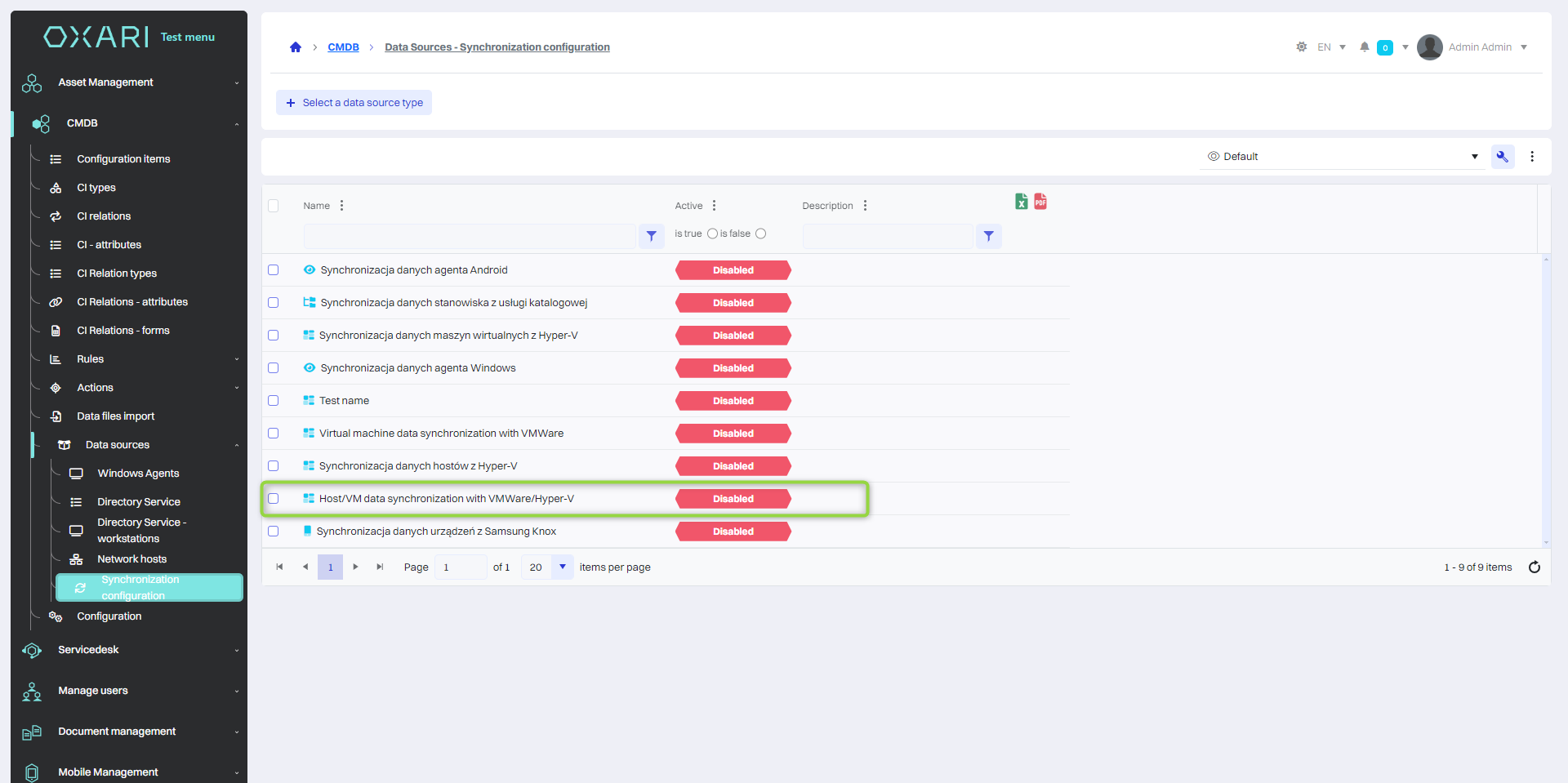This screenshot has width=1568, height=783.
Task: Click 'Select a data source type' button
Action: [354, 103]
